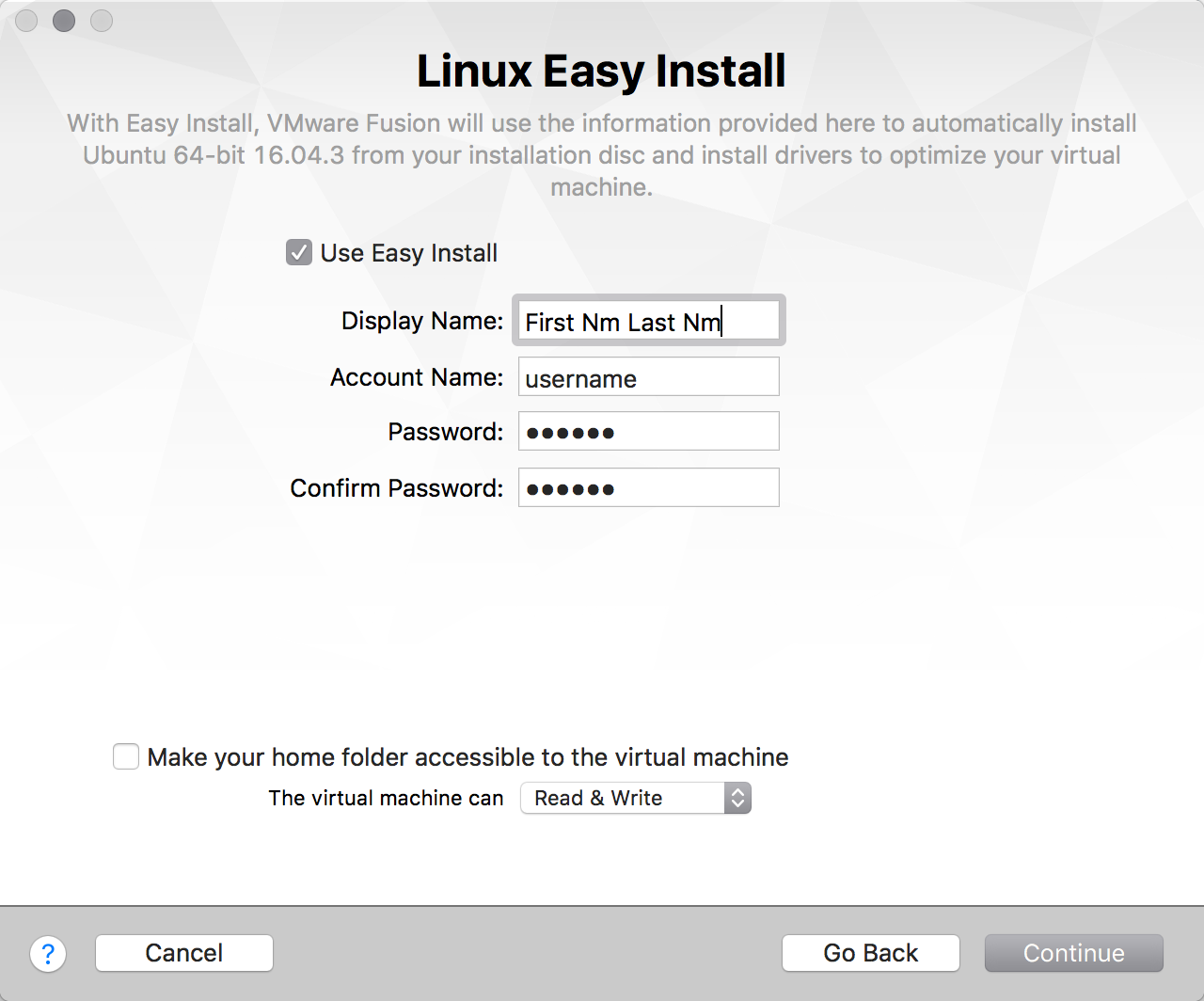
Task: Click the zoom window button in title bar
Action: point(102,20)
